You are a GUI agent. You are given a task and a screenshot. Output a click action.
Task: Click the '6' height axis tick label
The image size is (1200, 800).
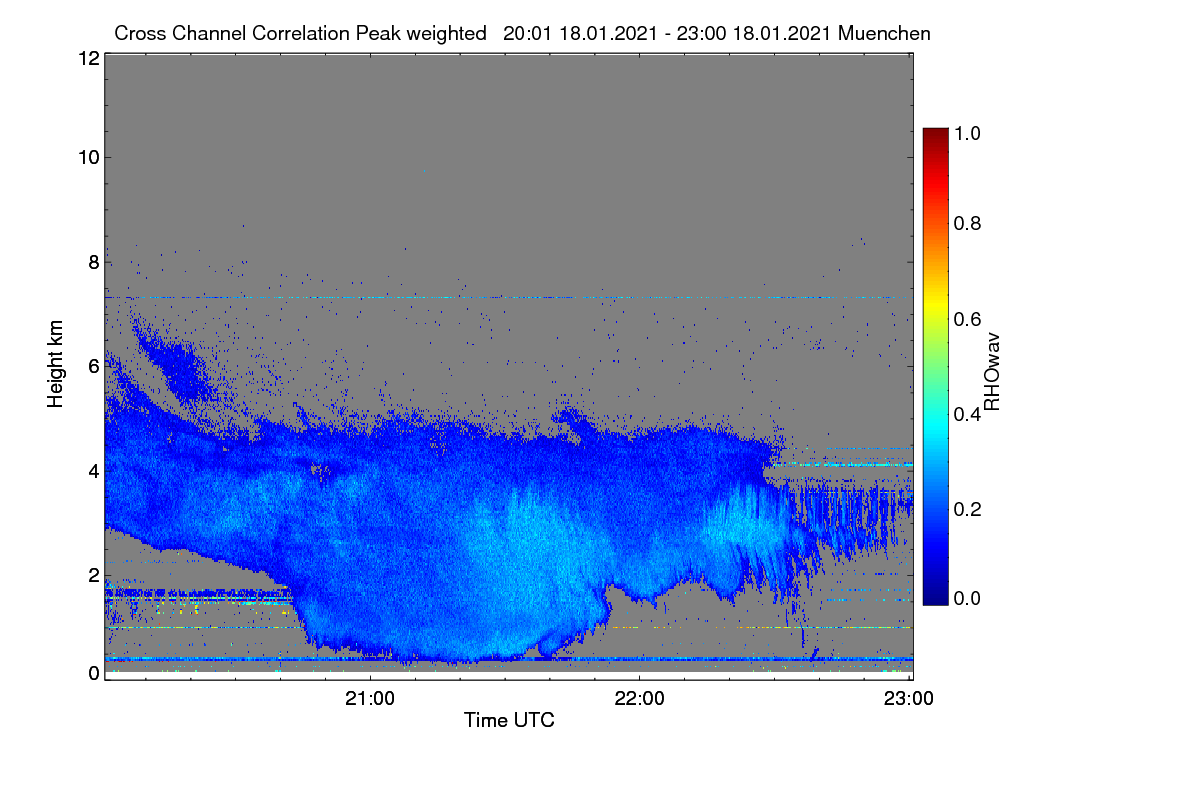click(93, 366)
